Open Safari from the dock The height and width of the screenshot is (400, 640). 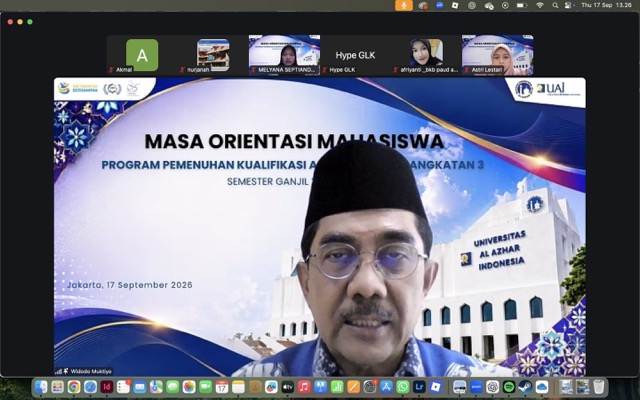click(x=90, y=387)
